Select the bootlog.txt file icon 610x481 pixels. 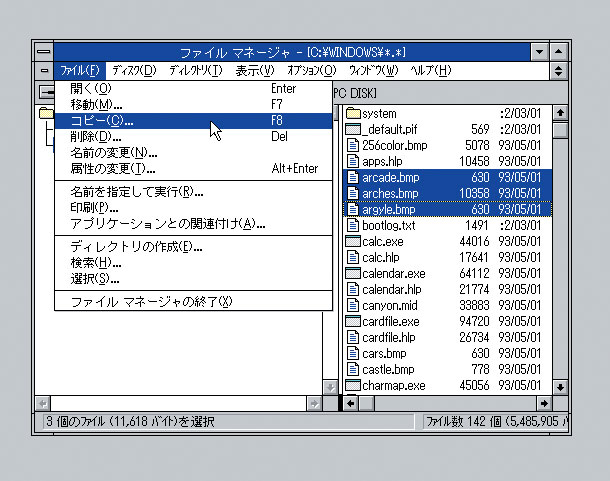(x=353, y=225)
